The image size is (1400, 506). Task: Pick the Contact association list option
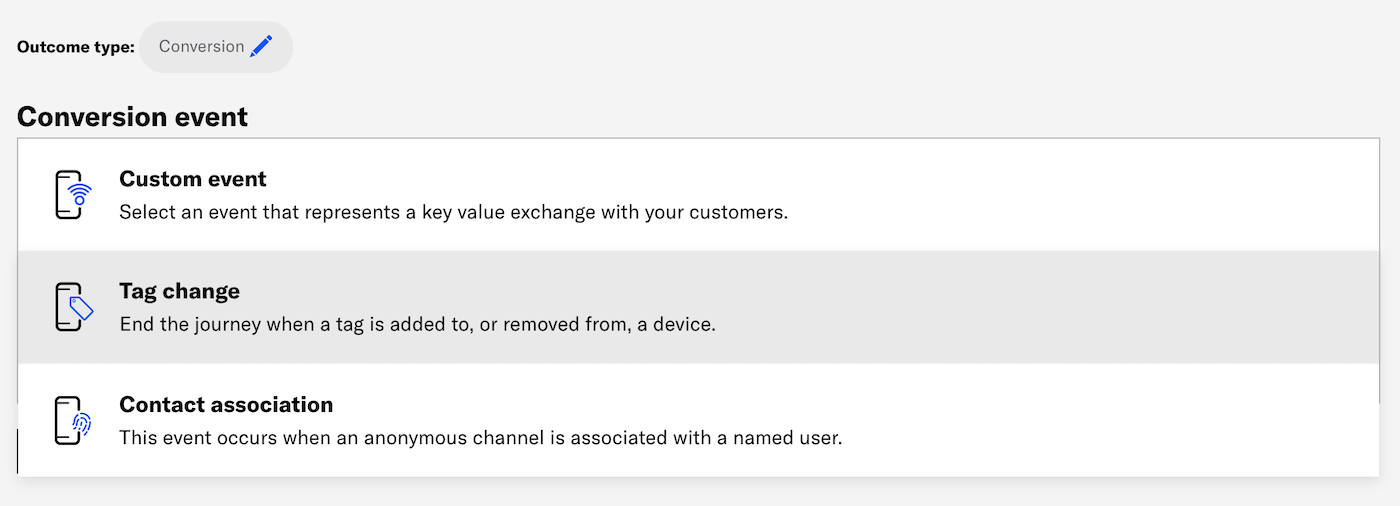[699, 420]
